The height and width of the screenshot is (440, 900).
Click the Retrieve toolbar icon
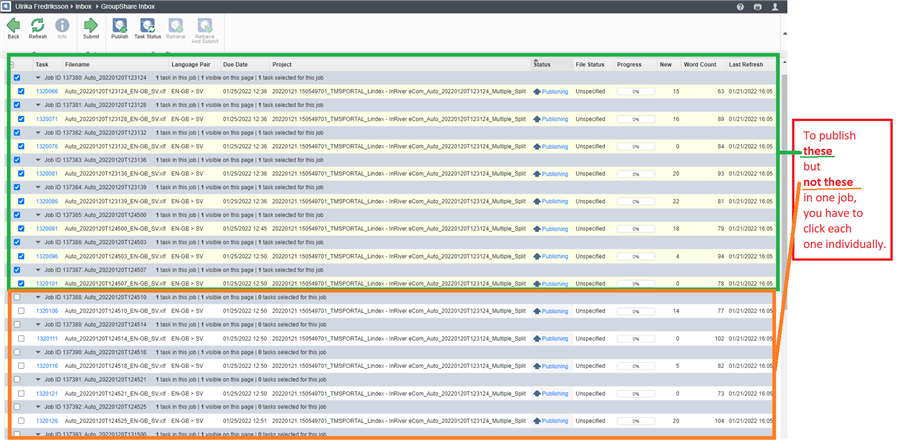tap(176, 25)
